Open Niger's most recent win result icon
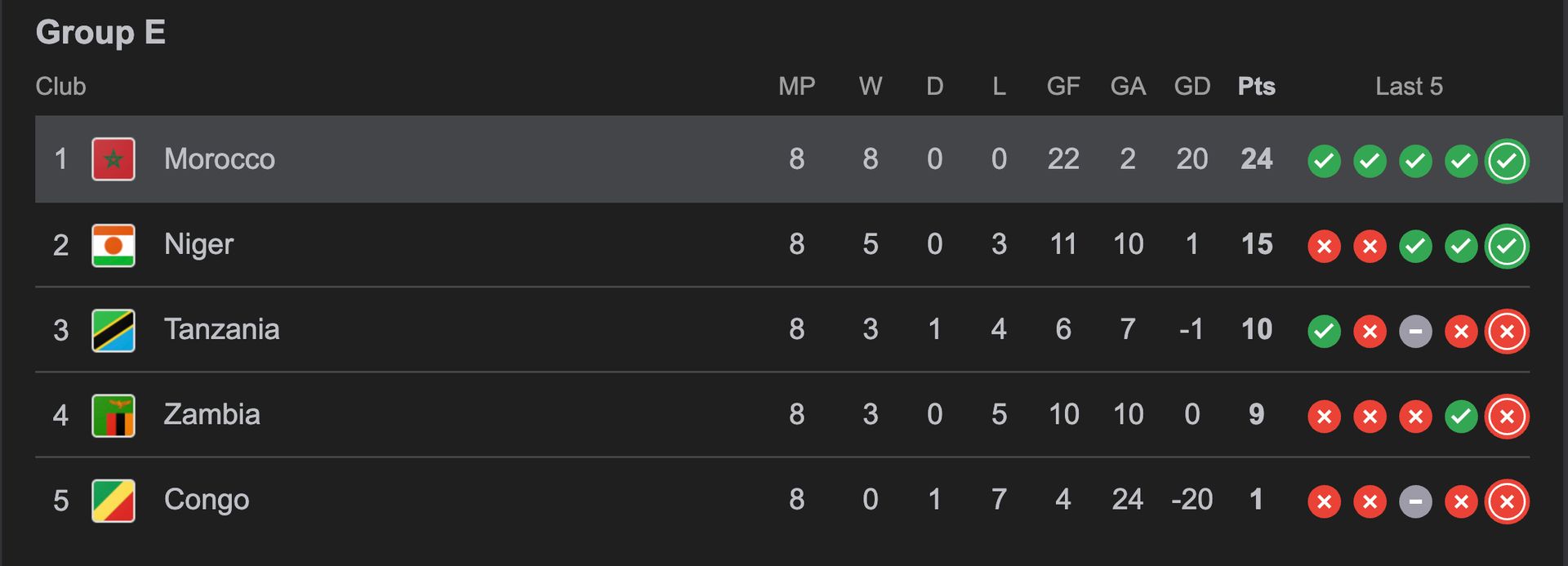The width and height of the screenshot is (1568, 566). [1507, 246]
